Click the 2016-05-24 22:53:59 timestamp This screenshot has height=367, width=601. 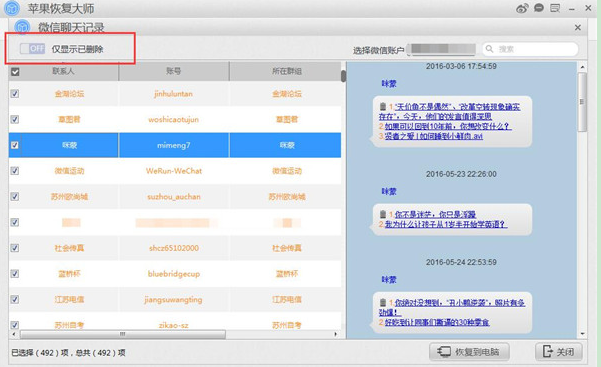pyautogui.click(x=461, y=262)
